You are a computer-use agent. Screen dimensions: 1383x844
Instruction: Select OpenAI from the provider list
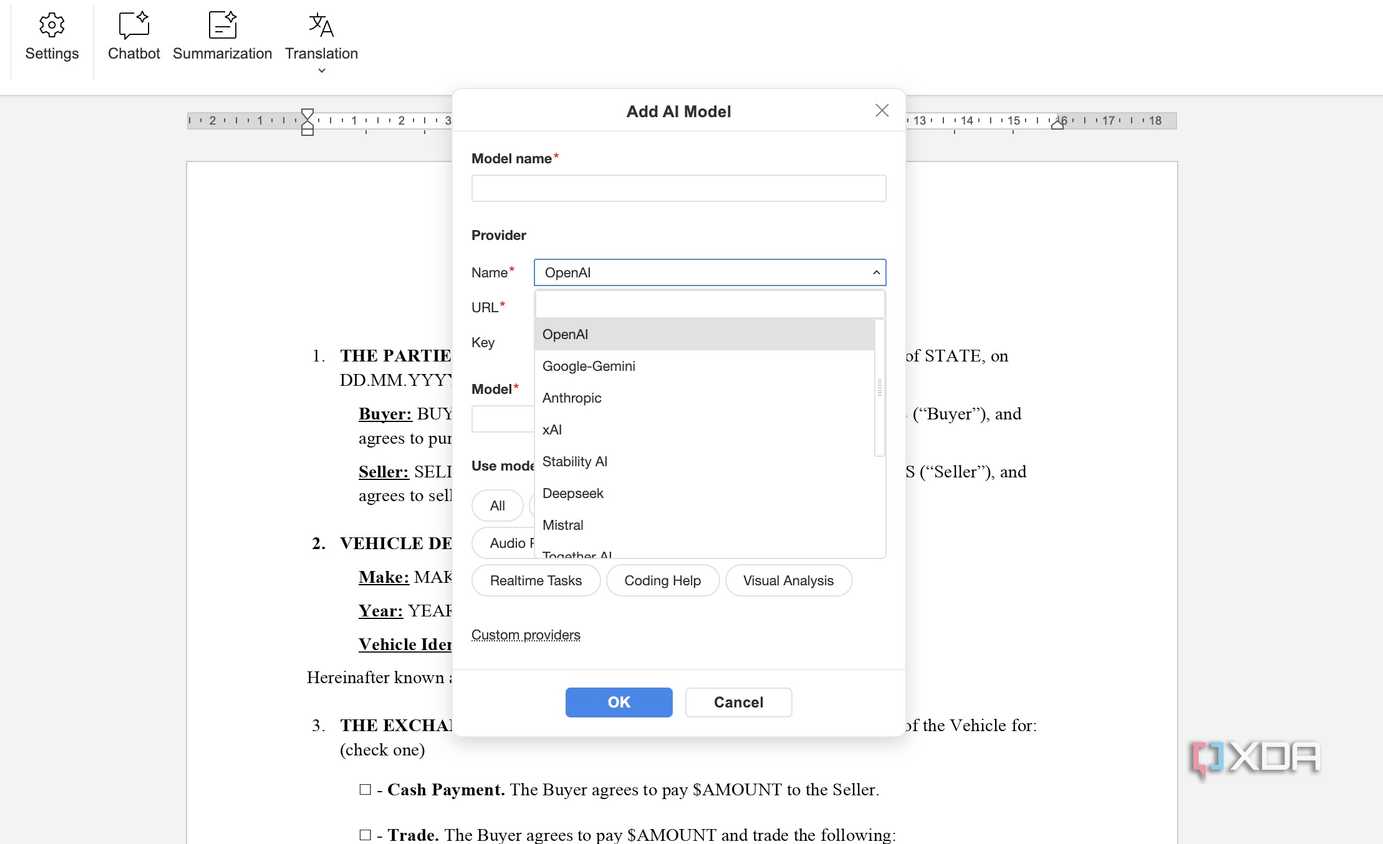tap(705, 334)
